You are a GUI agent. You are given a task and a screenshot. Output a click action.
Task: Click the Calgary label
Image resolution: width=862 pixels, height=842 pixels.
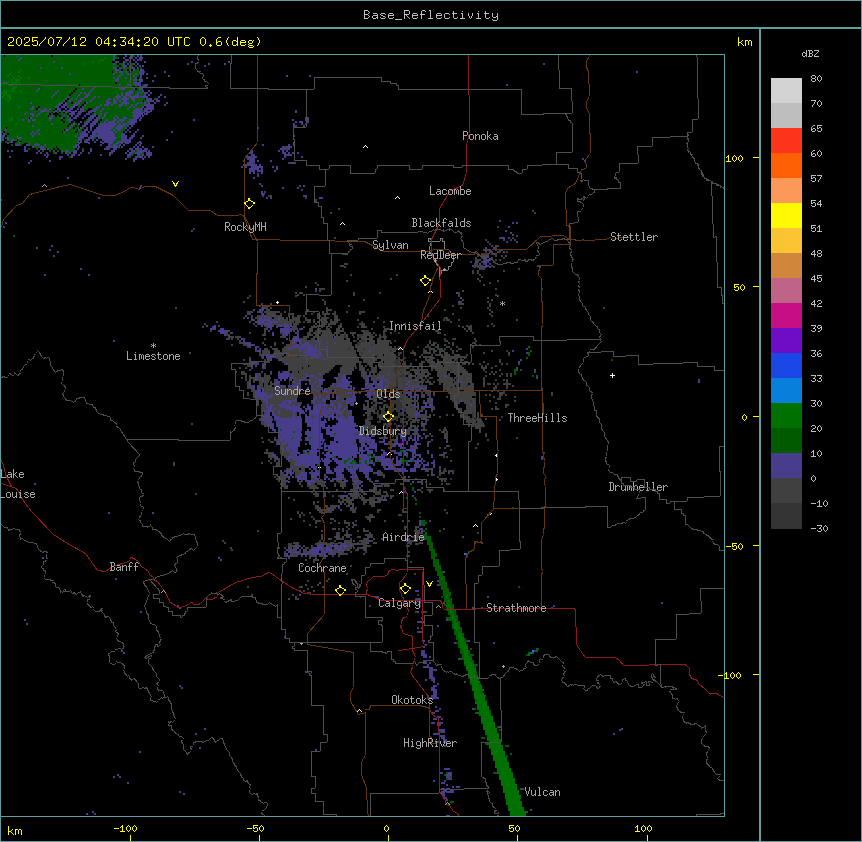400,603
